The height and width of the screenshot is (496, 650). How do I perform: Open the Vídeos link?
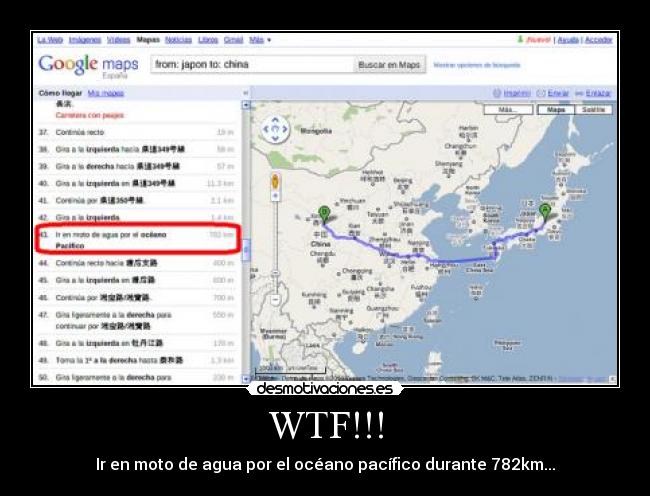pyautogui.click(x=119, y=40)
